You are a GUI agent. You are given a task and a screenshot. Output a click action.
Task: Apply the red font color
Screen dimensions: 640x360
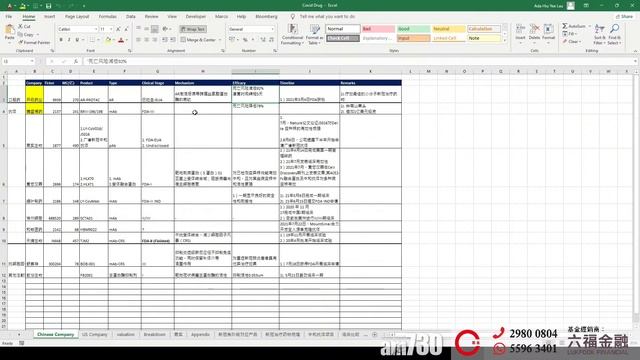(121, 40)
